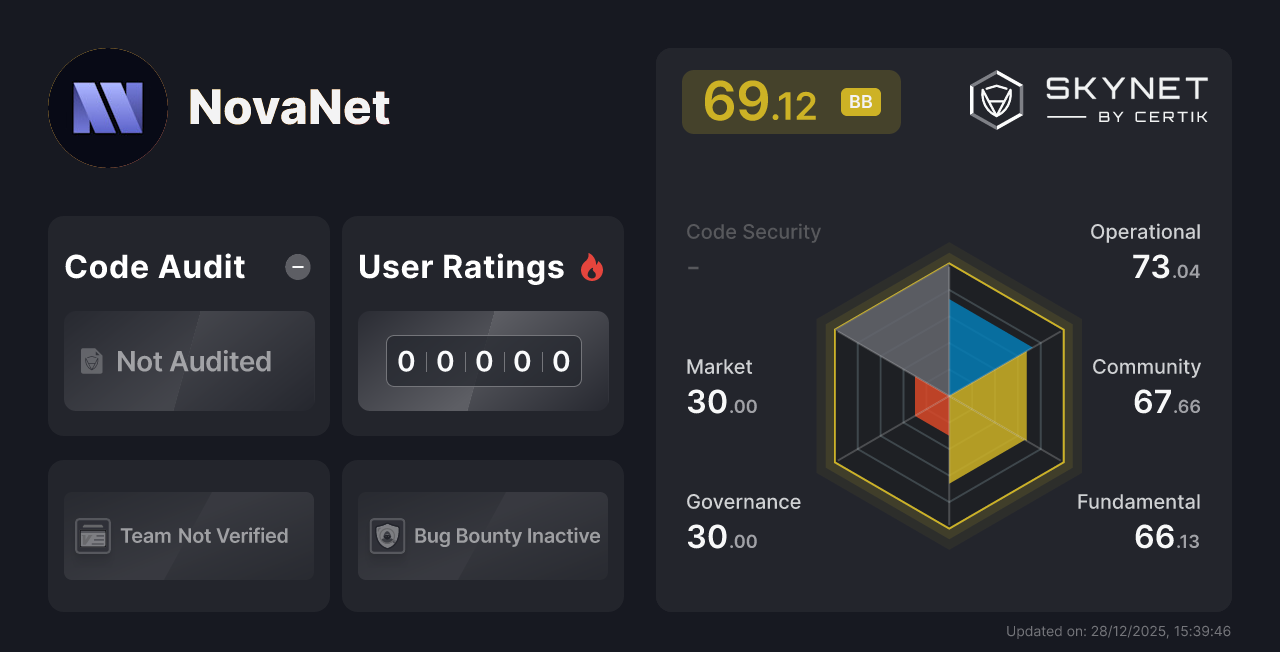The width and height of the screenshot is (1280, 652).
Task: Click the NovaNet circular logo icon
Action: pos(107,108)
